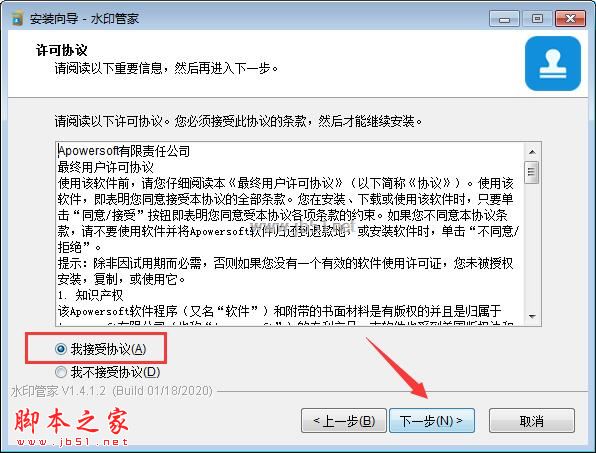Click the blue stamp logo of 水印管家
The width and height of the screenshot is (596, 453).
pos(553,63)
